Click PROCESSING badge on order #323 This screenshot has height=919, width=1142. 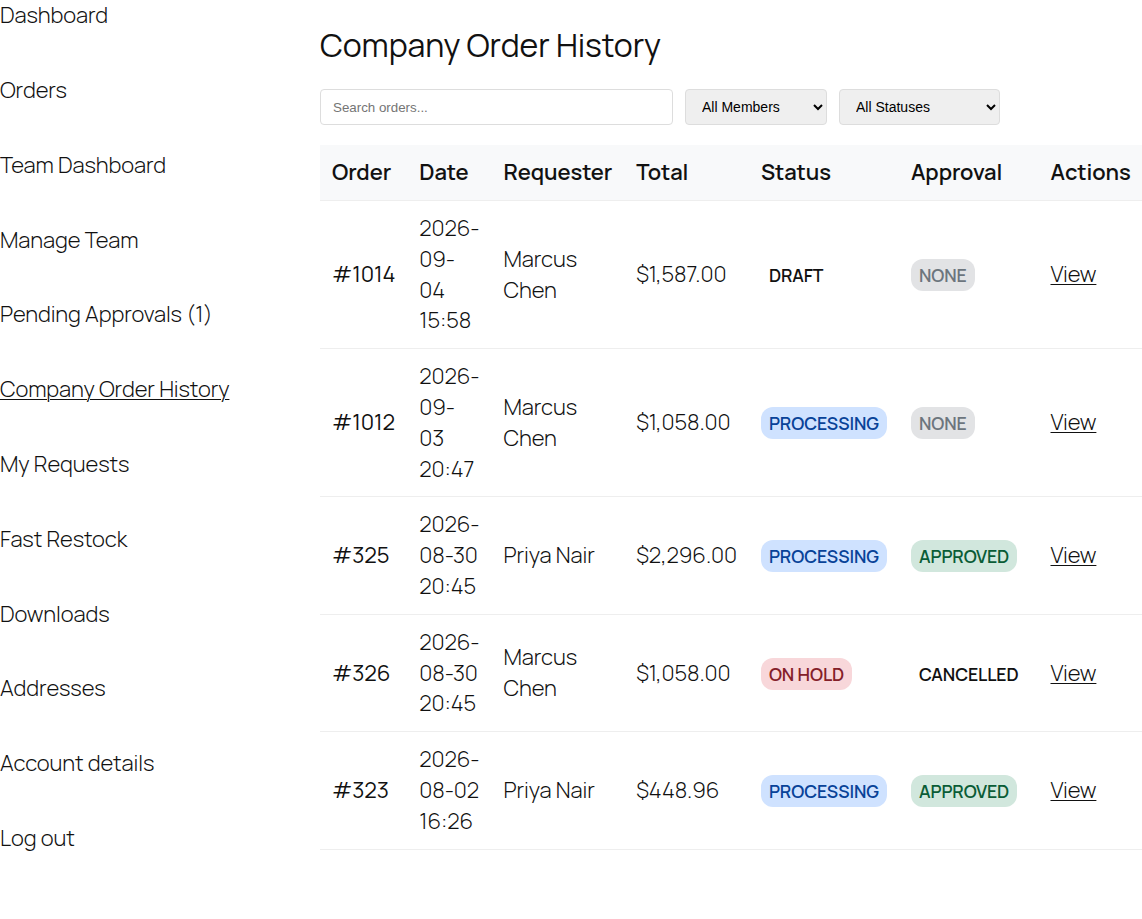coord(824,792)
